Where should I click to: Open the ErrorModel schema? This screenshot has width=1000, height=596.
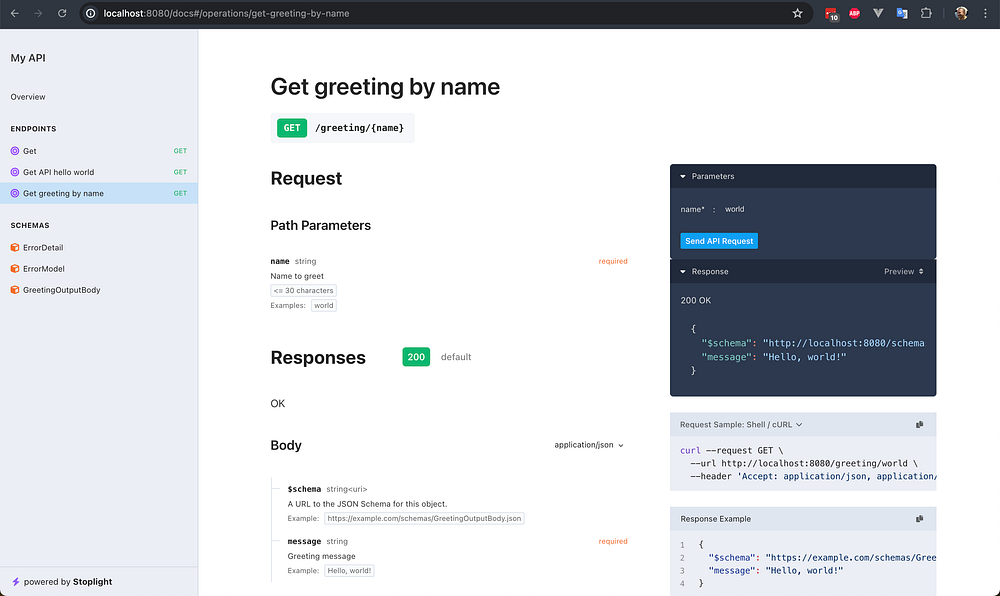[x=99, y=268]
